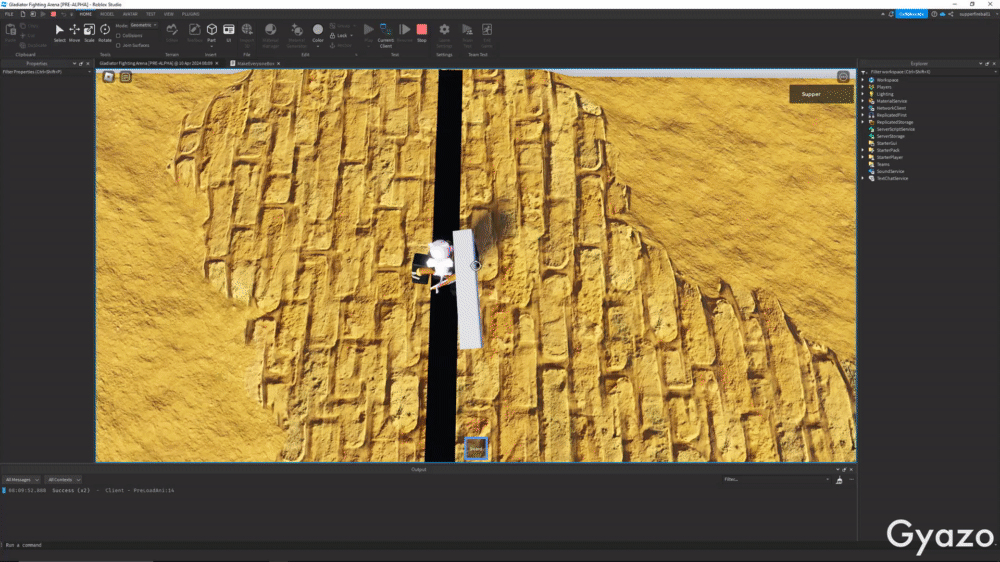Select SoundService in Explorer
The width and height of the screenshot is (1000, 562).
pos(890,172)
